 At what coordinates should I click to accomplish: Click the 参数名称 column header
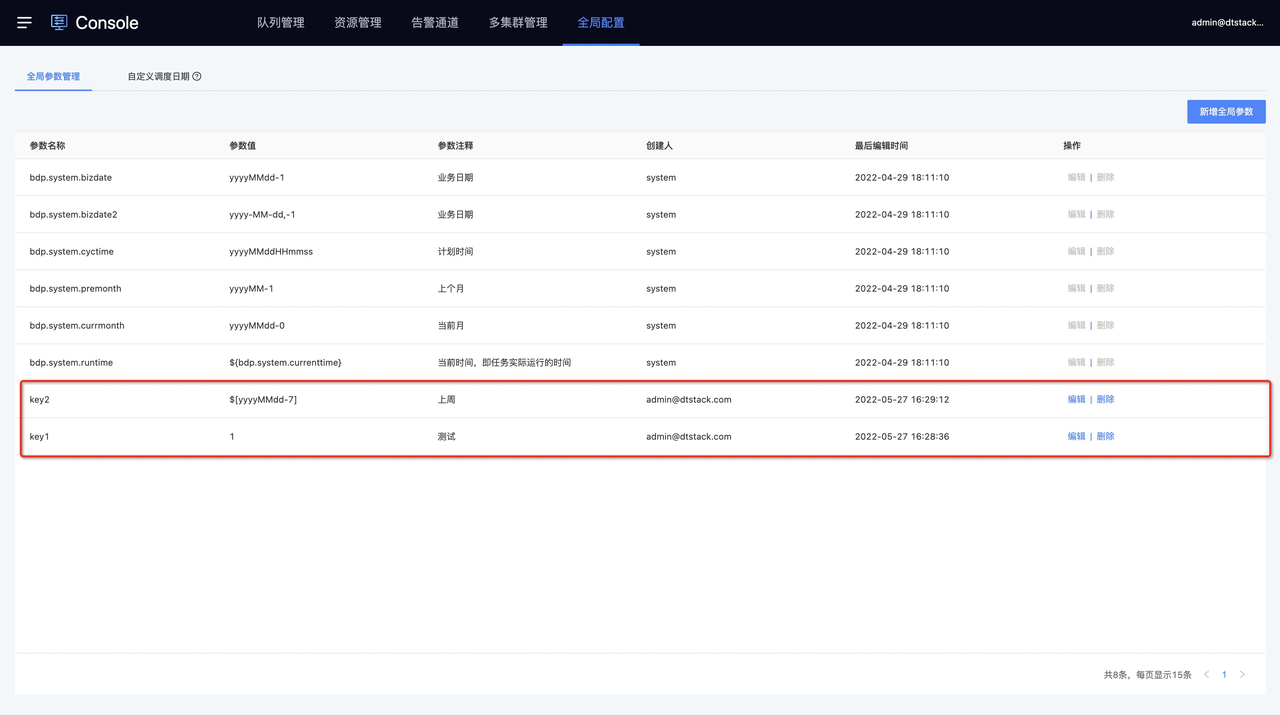(47, 146)
